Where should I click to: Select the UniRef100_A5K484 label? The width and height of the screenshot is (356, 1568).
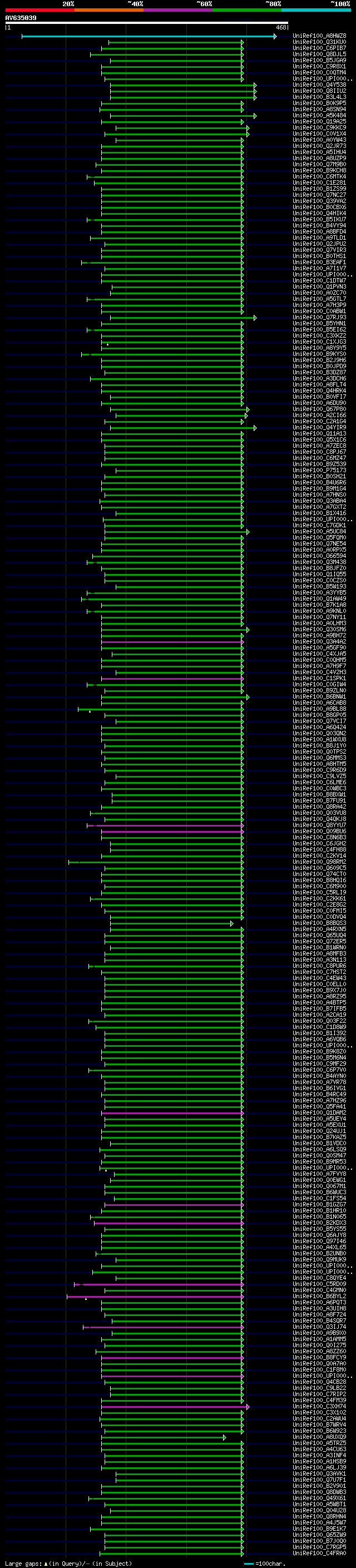pyautogui.click(x=319, y=116)
